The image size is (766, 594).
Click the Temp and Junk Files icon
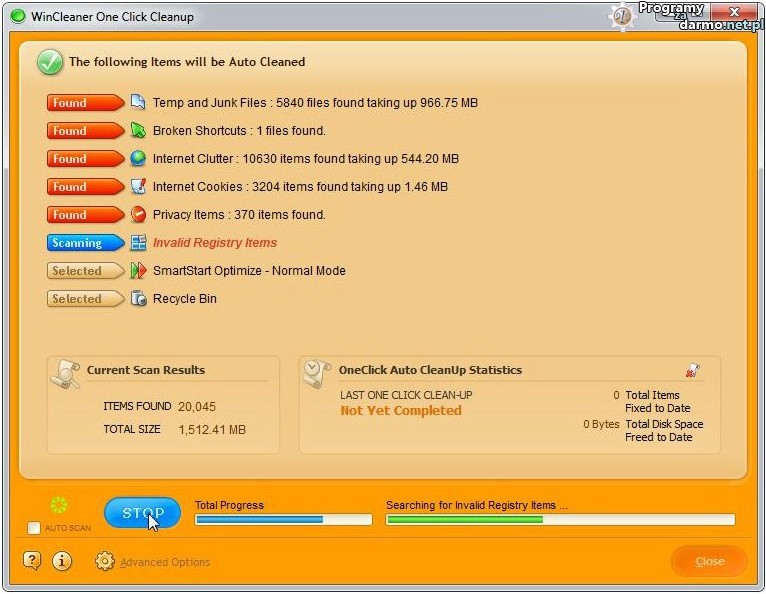coord(138,102)
